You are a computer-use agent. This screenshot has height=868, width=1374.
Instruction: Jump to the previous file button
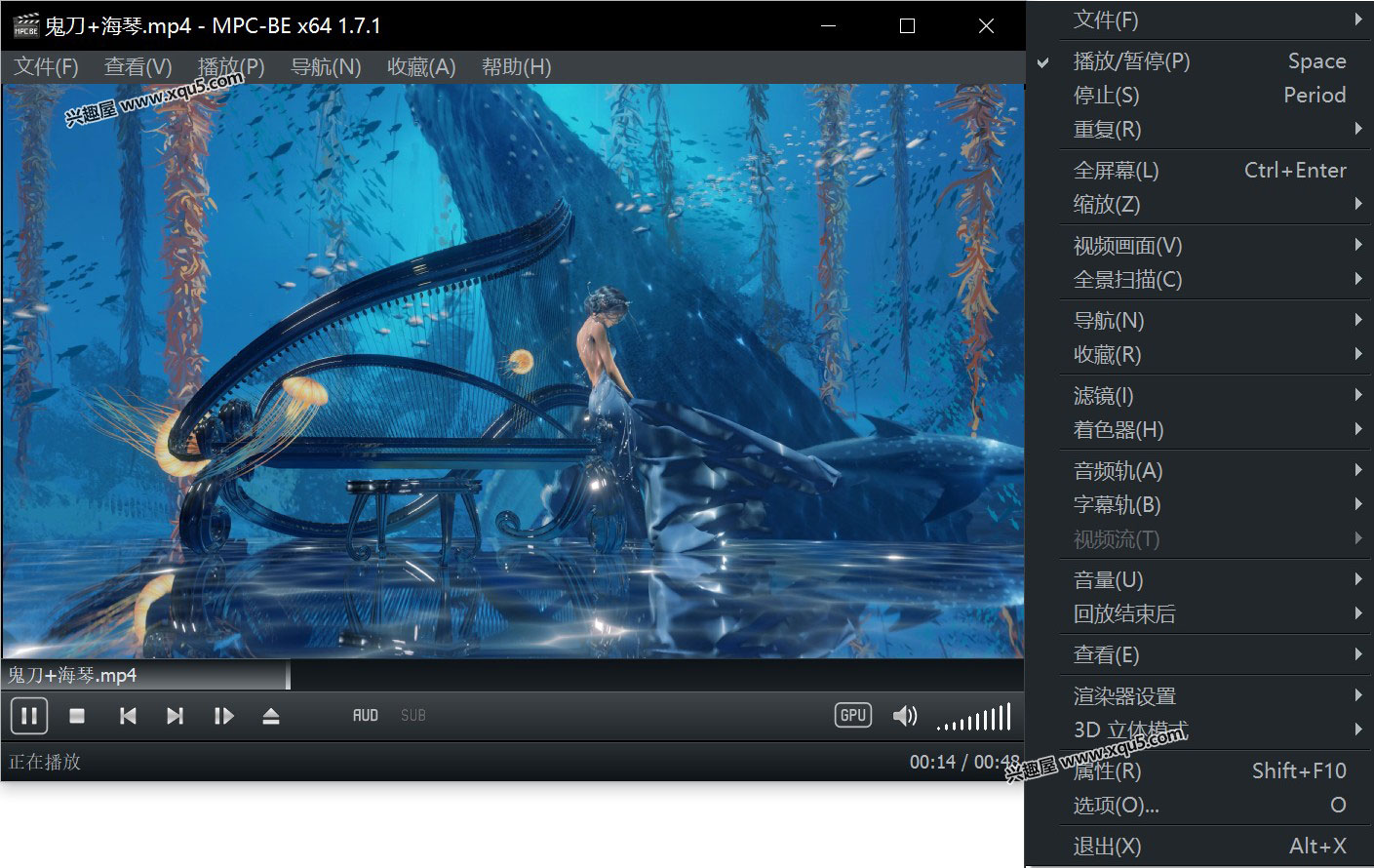(x=127, y=716)
